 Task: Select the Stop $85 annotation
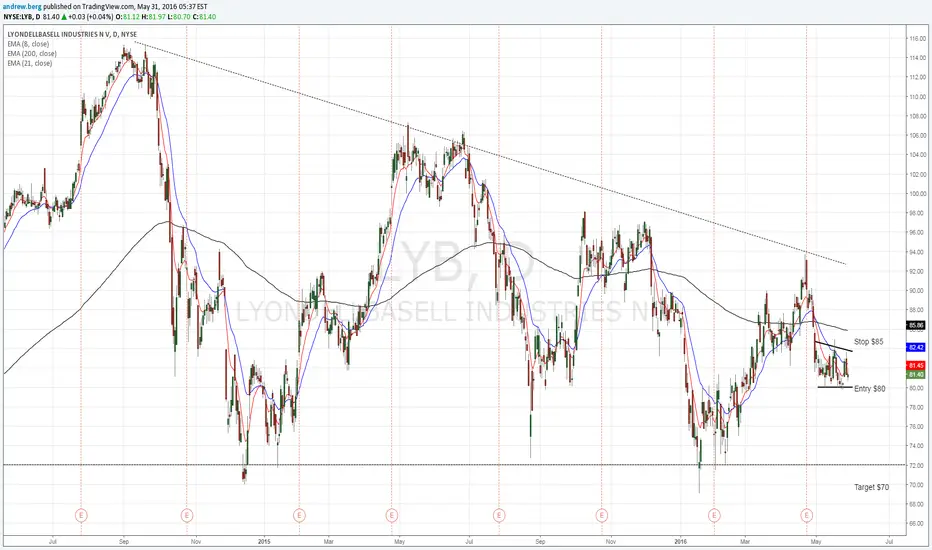point(868,342)
